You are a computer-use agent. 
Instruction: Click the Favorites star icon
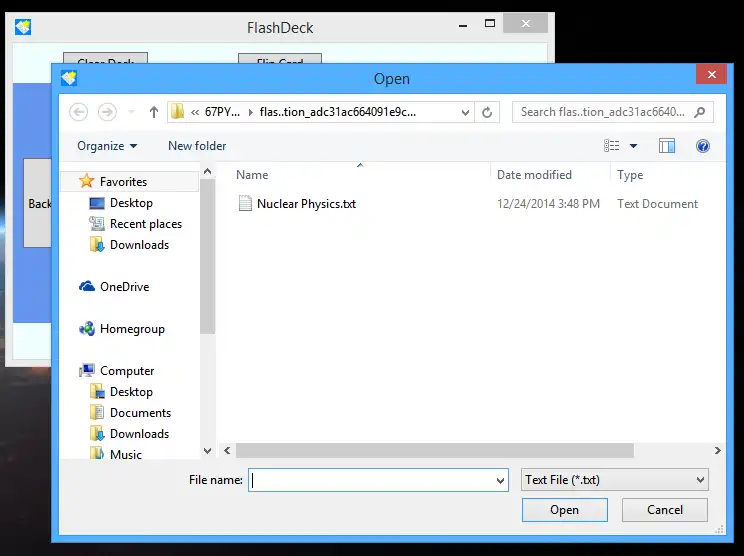click(86, 181)
